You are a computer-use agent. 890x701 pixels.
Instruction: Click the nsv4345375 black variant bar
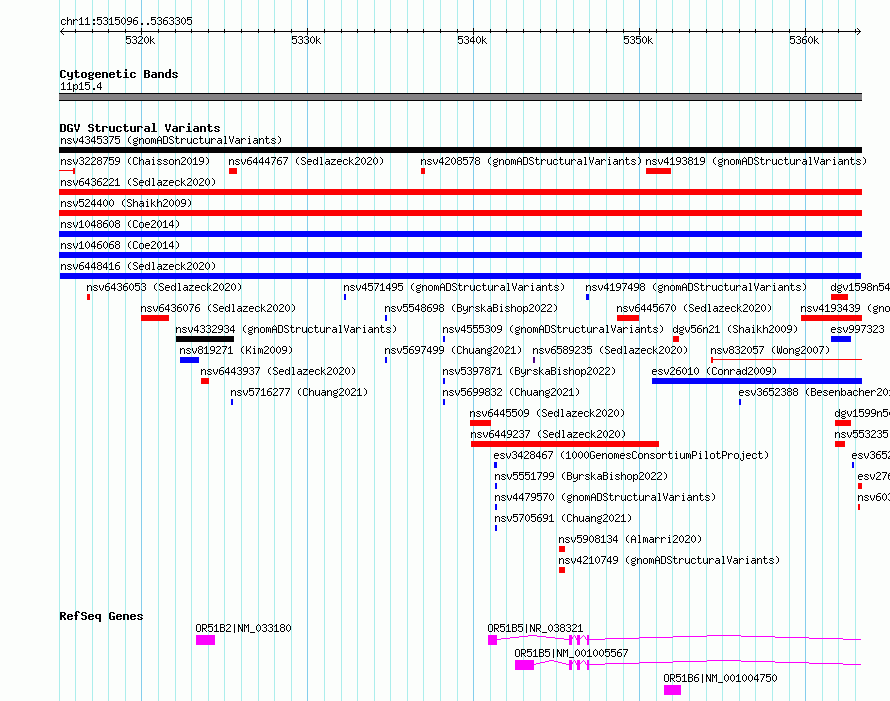pos(460,150)
